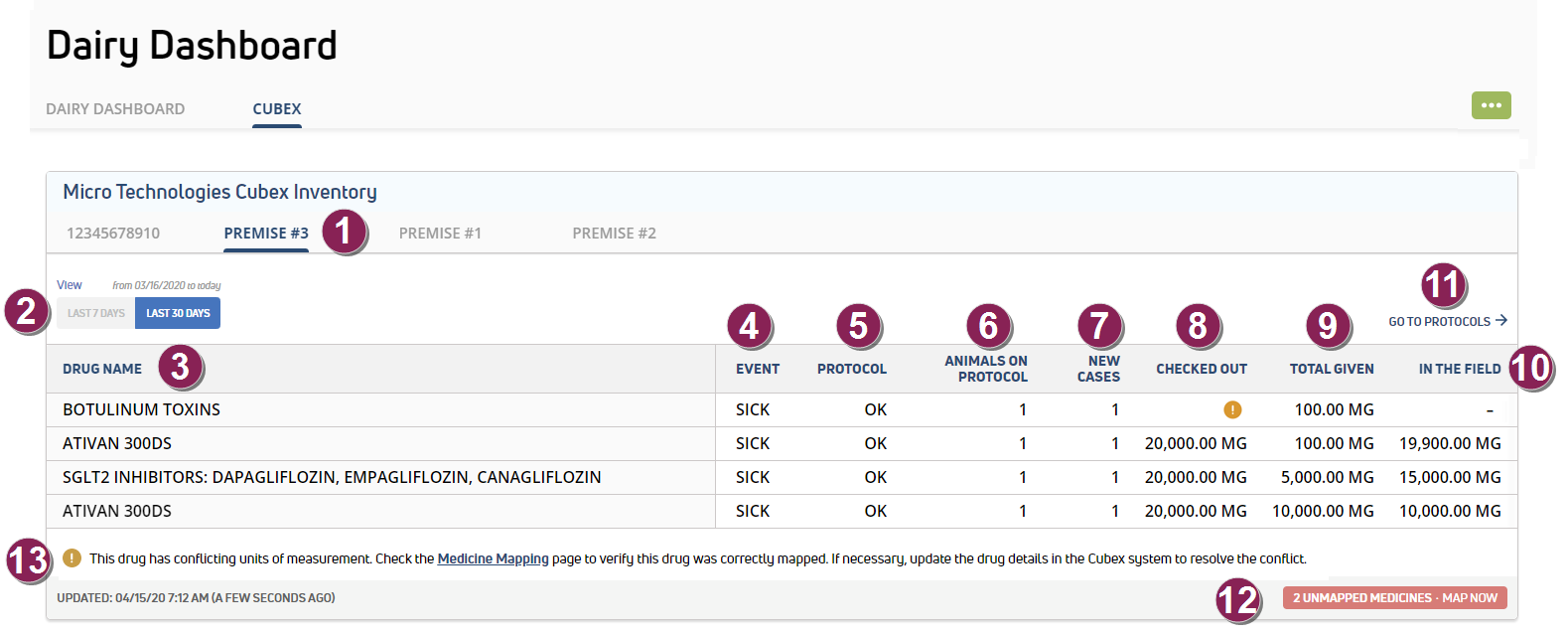
Task: Click the Total Given column header
Action: coord(1331,369)
